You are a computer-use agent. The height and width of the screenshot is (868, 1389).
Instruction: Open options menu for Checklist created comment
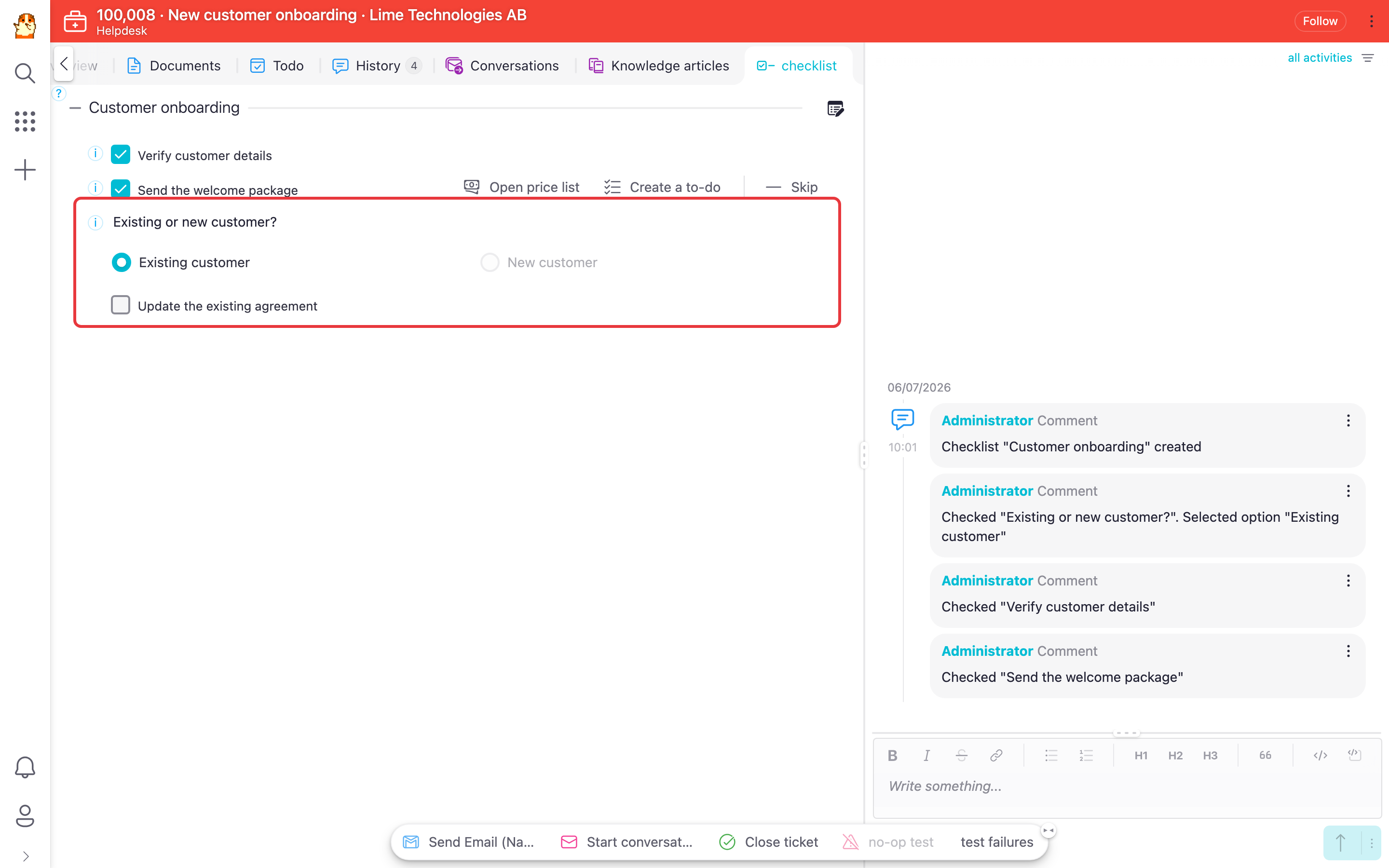[x=1348, y=420]
